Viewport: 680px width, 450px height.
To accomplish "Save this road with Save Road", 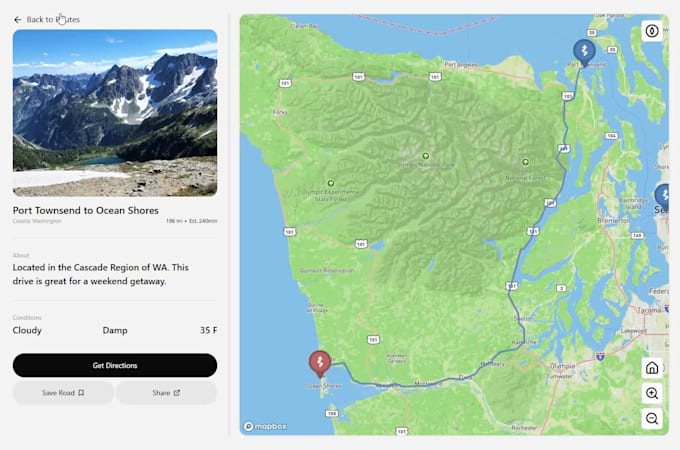I will [63, 393].
